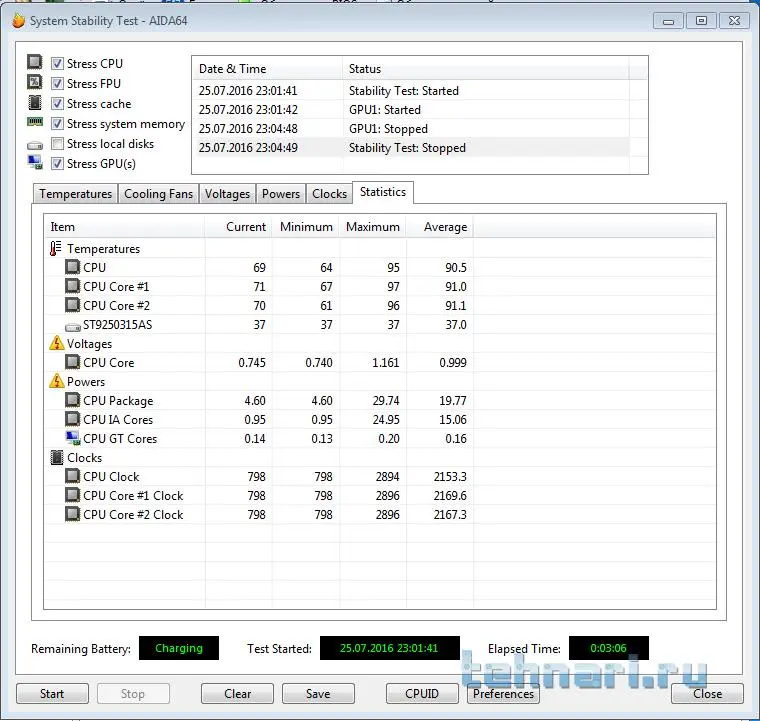Click the Start button
760x721 pixels.
[52, 694]
